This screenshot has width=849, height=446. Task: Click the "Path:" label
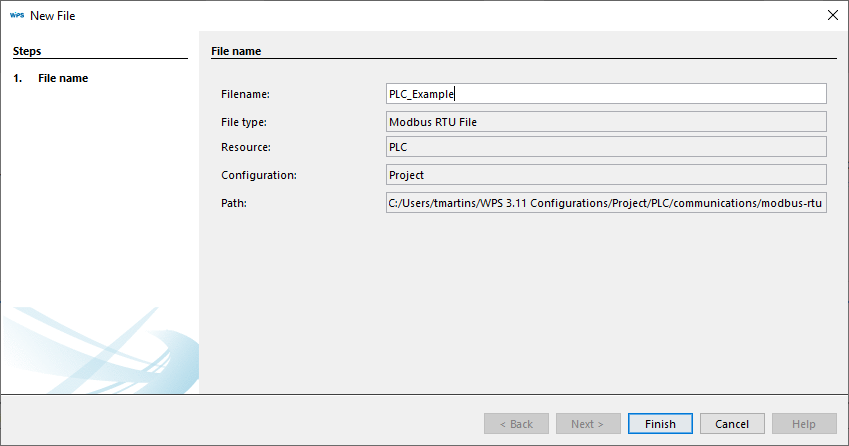[x=233, y=204]
